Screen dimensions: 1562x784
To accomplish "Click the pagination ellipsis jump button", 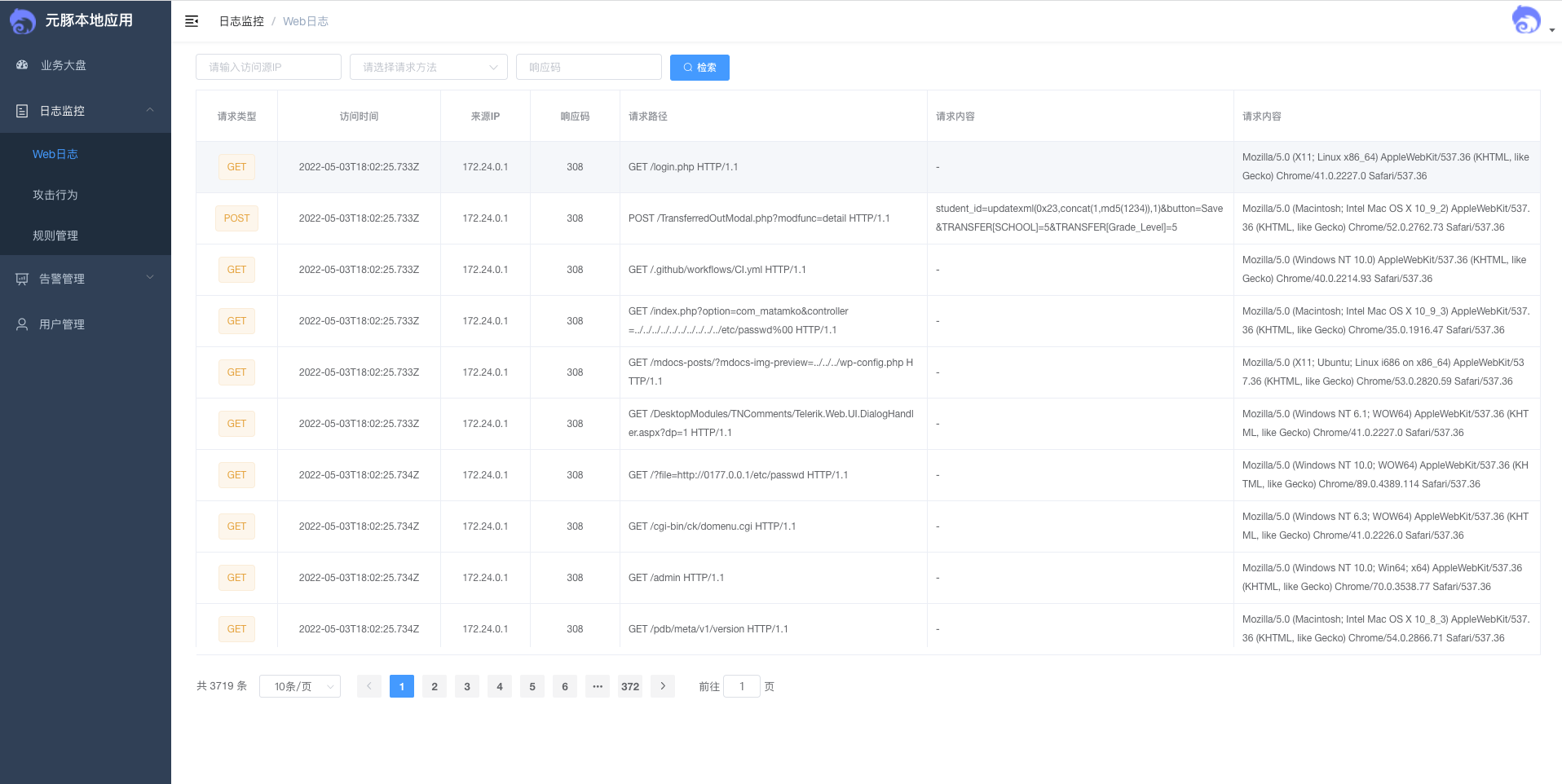I will tap(598, 686).
